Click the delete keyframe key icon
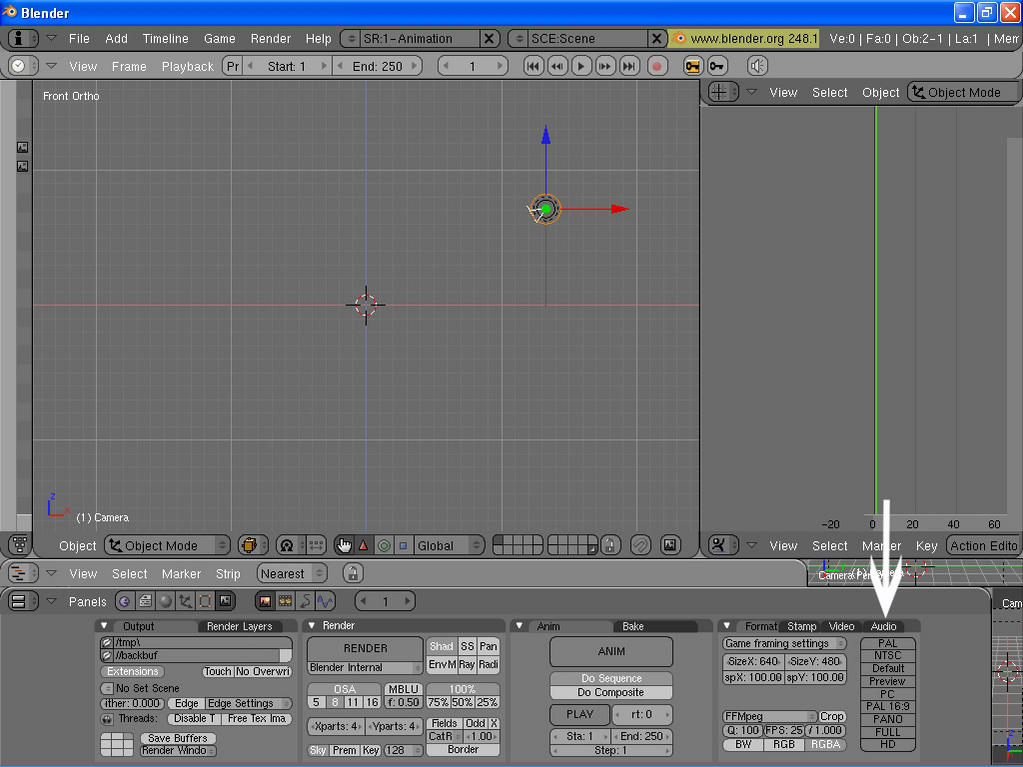Screen dimensions: 1023x767 pyautogui.click(x=716, y=66)
